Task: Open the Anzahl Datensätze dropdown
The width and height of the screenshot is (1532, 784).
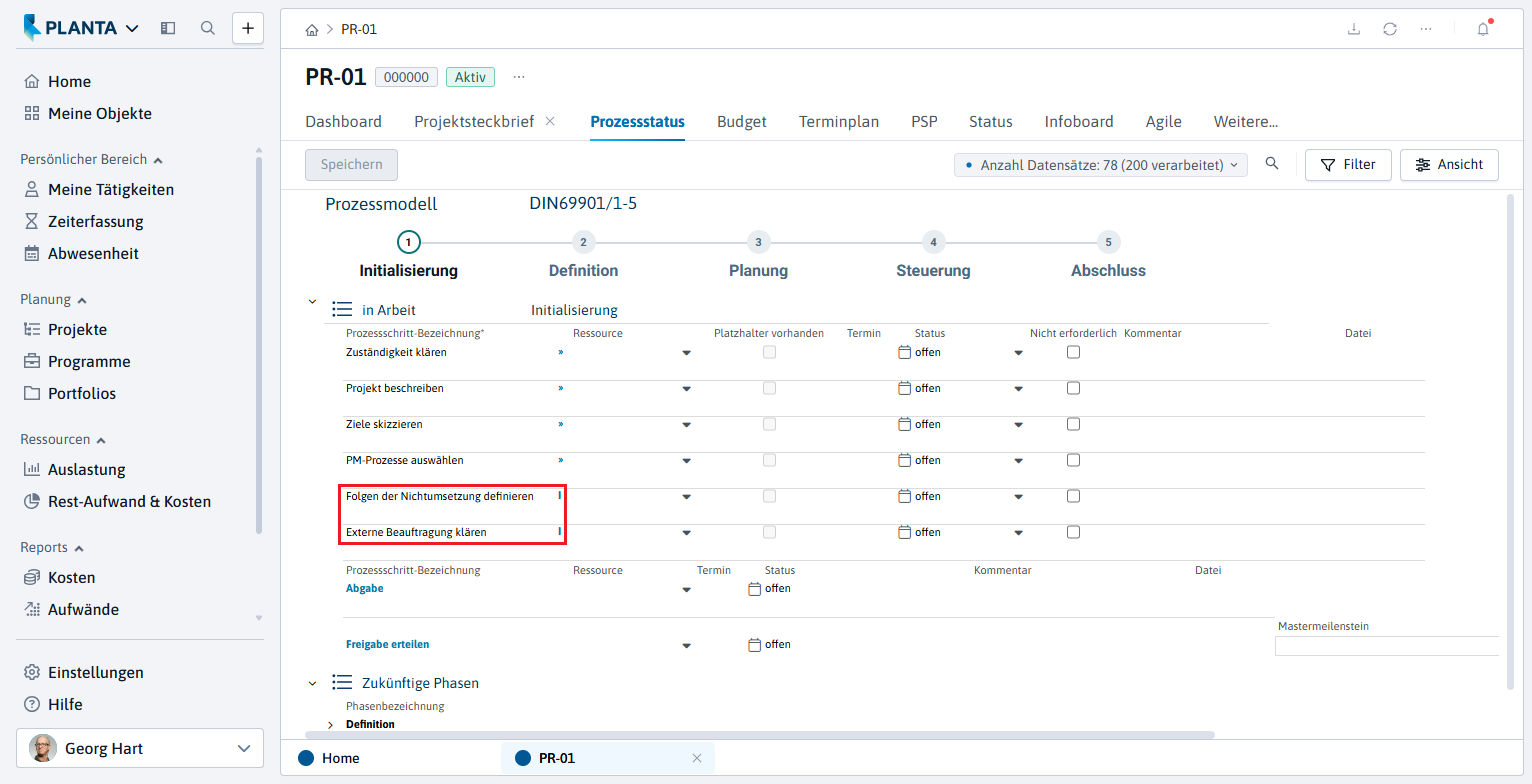Action: [1101, 165]
